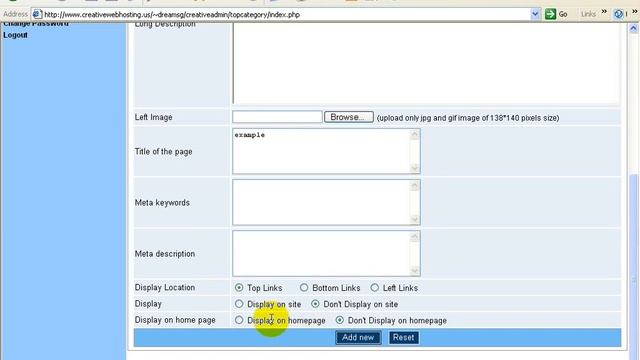Click the Display on home page label

tap(175, 320)
